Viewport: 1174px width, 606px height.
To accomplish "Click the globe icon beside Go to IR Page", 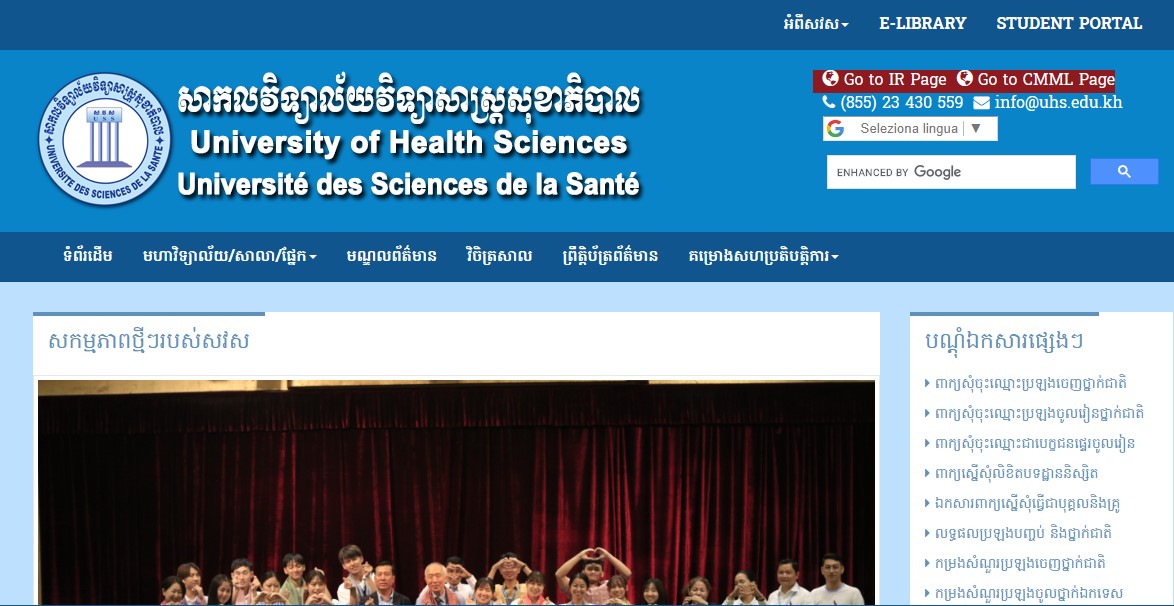I will click(x=830, y=78).
